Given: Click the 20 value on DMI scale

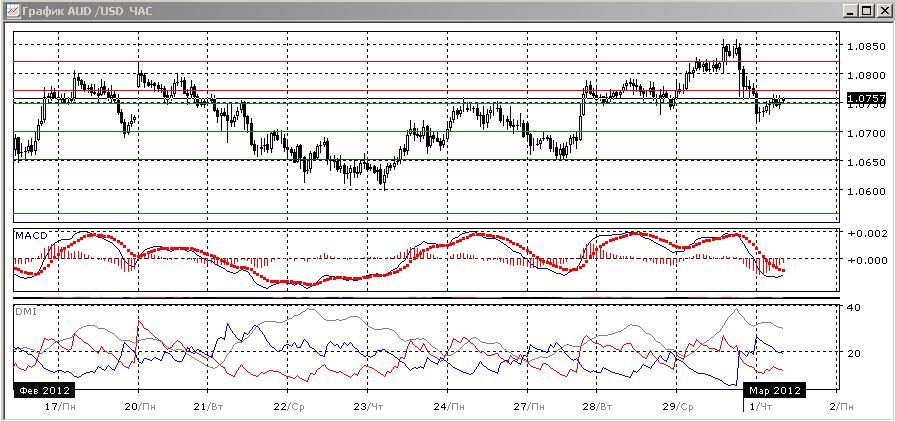Looking at the screenshot, I should click(854, 353).
